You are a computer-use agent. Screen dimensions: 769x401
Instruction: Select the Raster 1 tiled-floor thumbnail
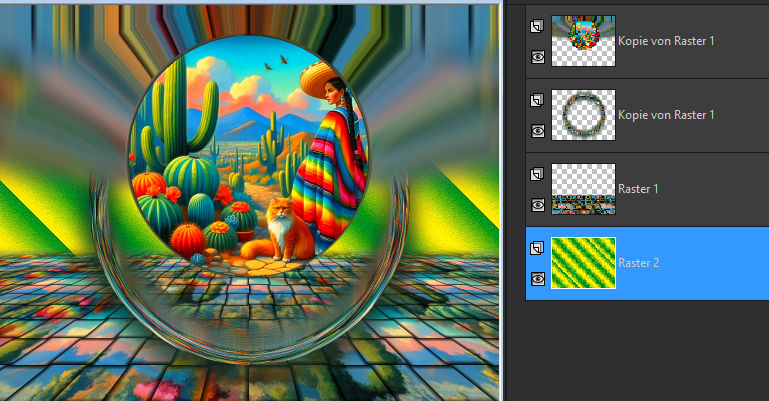coord(583,189)
